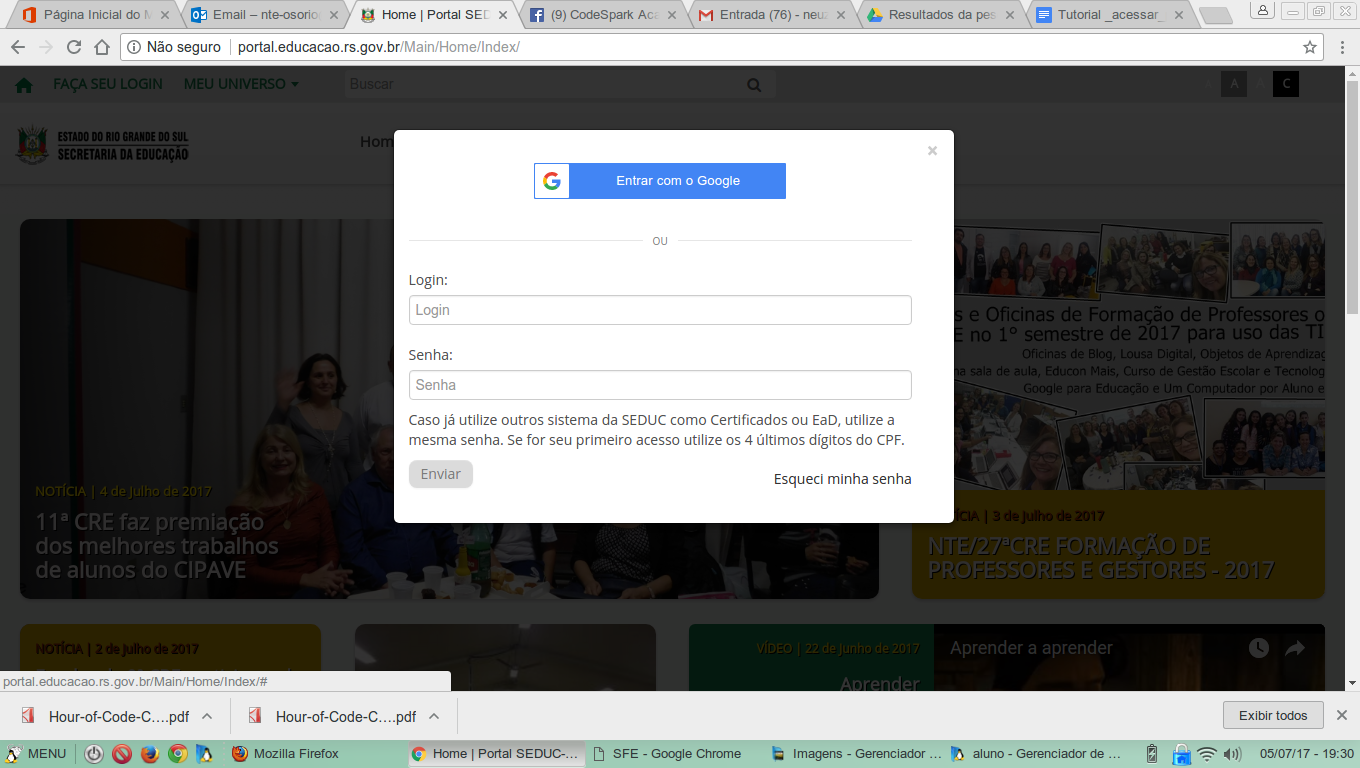Click the Buscar search field
The image size is (1360, 768).
544,84
